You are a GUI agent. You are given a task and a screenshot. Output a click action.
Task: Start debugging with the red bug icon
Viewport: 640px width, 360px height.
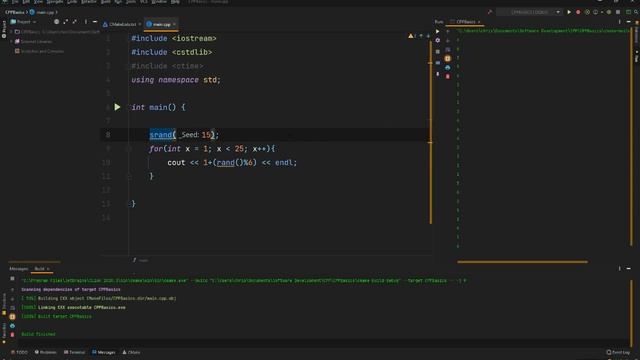[578, 12]
